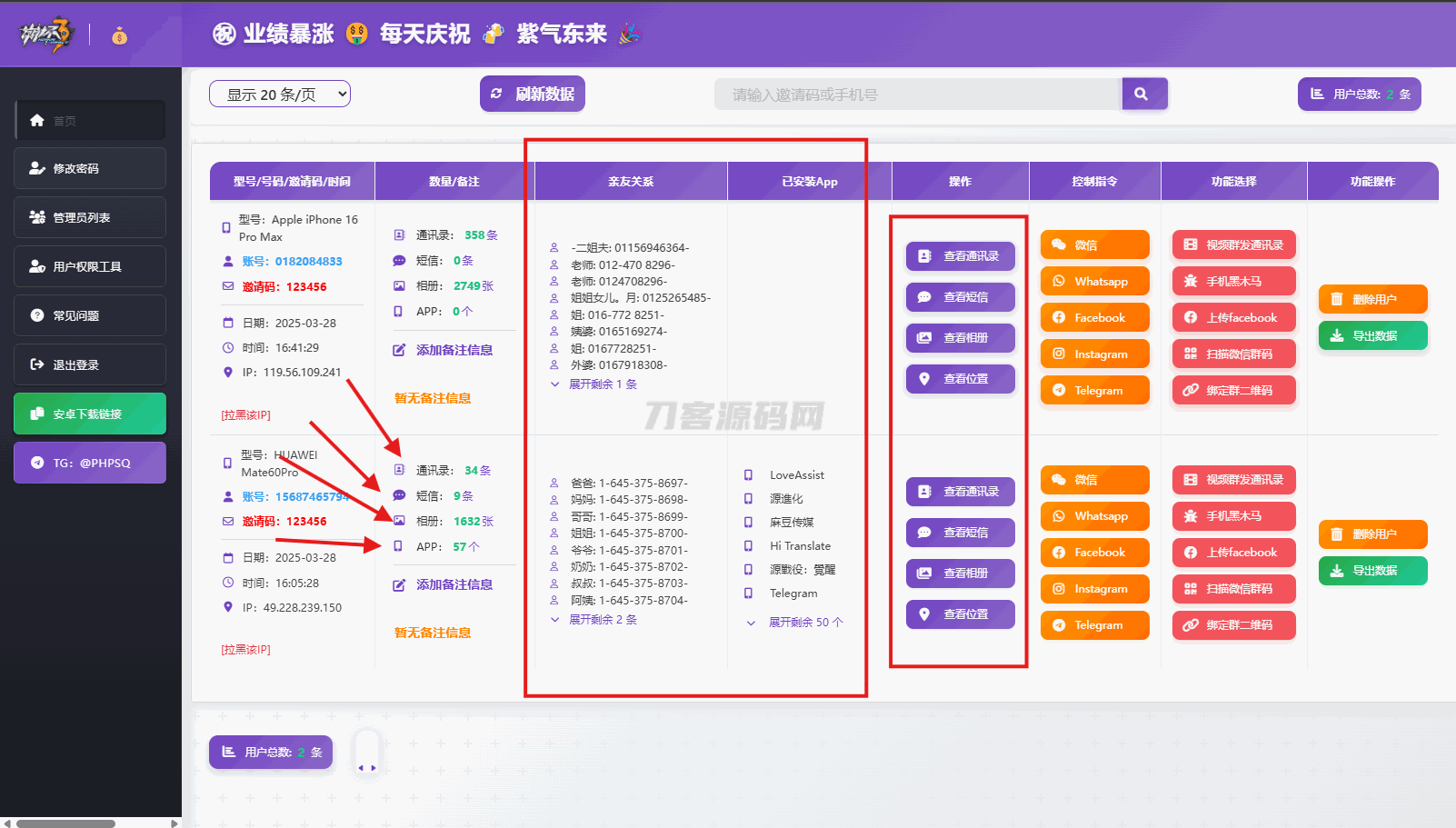This screenshot has width=1456, height=828.
Task: Click 刷新数据 refresh button
Action: coord(532,94)
